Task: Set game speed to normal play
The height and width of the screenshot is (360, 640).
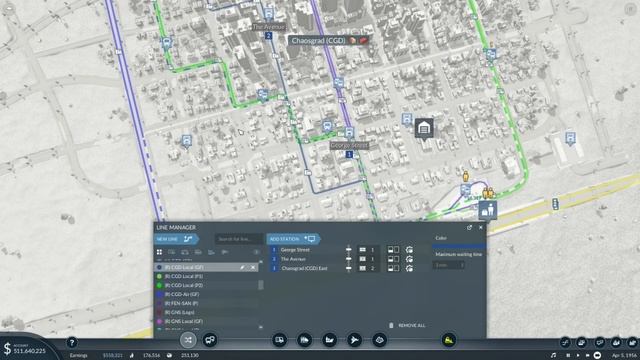Action: [578, 356]
